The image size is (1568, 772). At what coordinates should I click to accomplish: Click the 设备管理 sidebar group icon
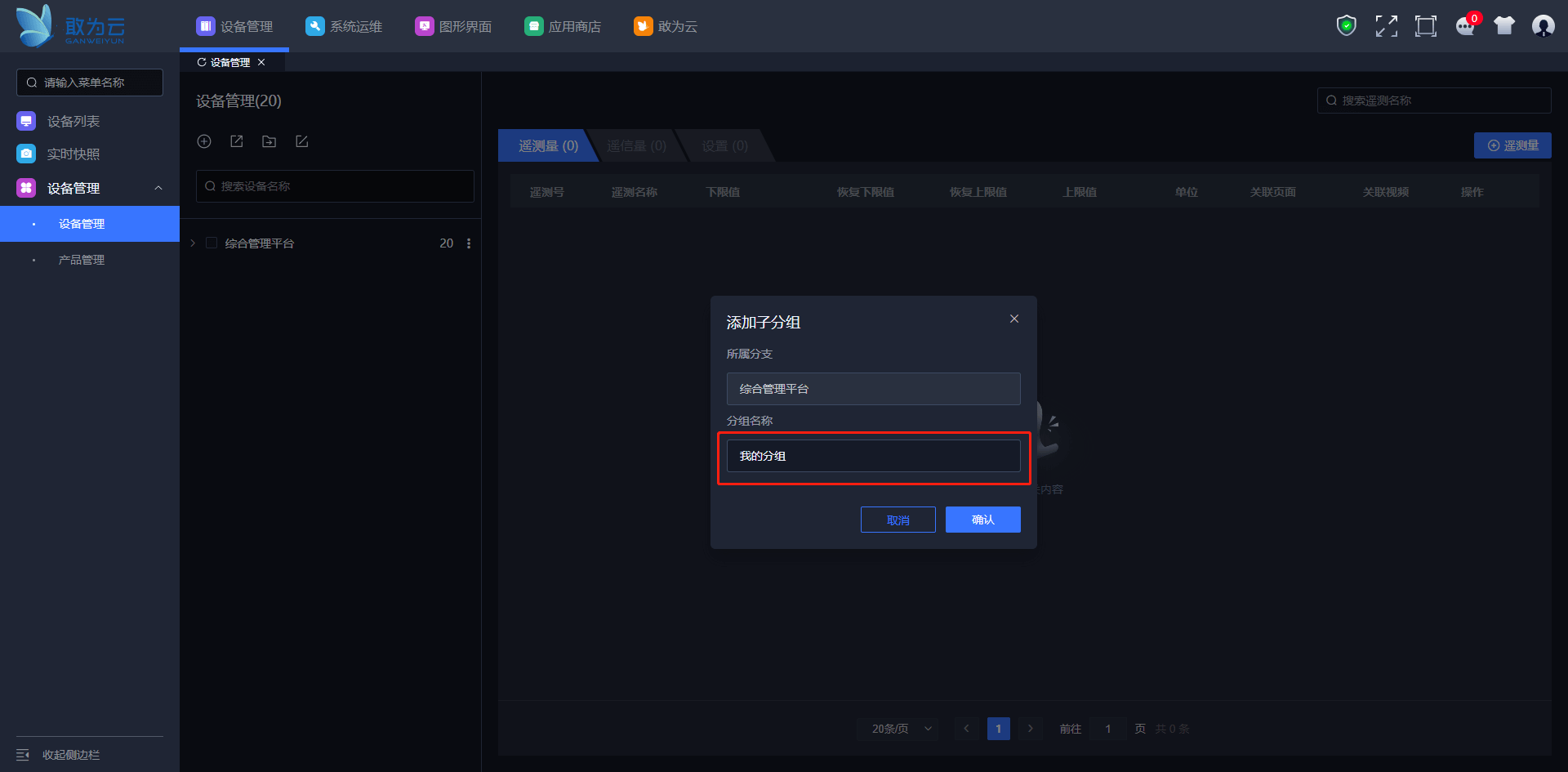pos(26,188)
